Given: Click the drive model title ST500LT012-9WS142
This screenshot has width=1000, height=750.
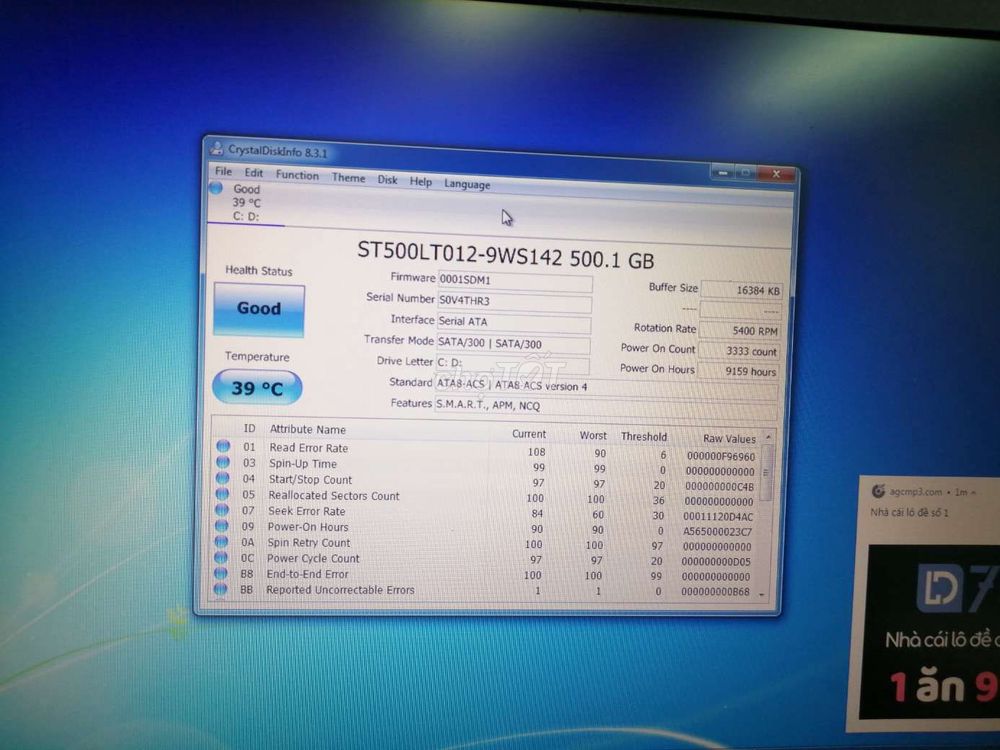Looking at the screenshot, I should click(x=460, y=254).
